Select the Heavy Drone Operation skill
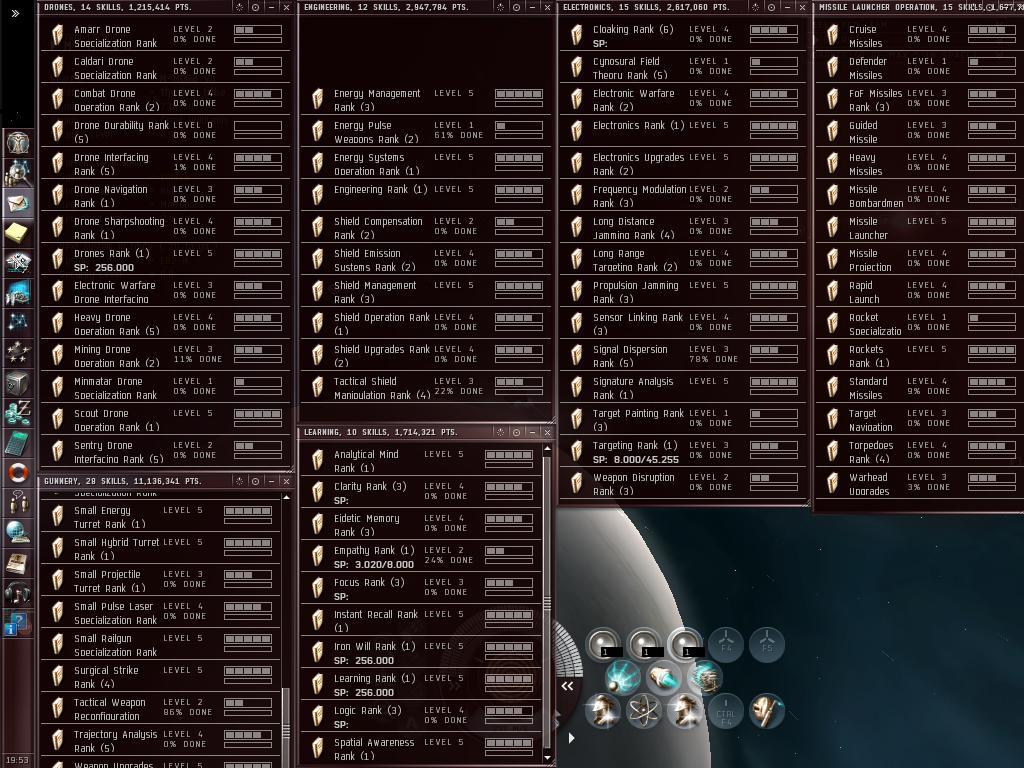1024x768 pixels. (165, 324)
